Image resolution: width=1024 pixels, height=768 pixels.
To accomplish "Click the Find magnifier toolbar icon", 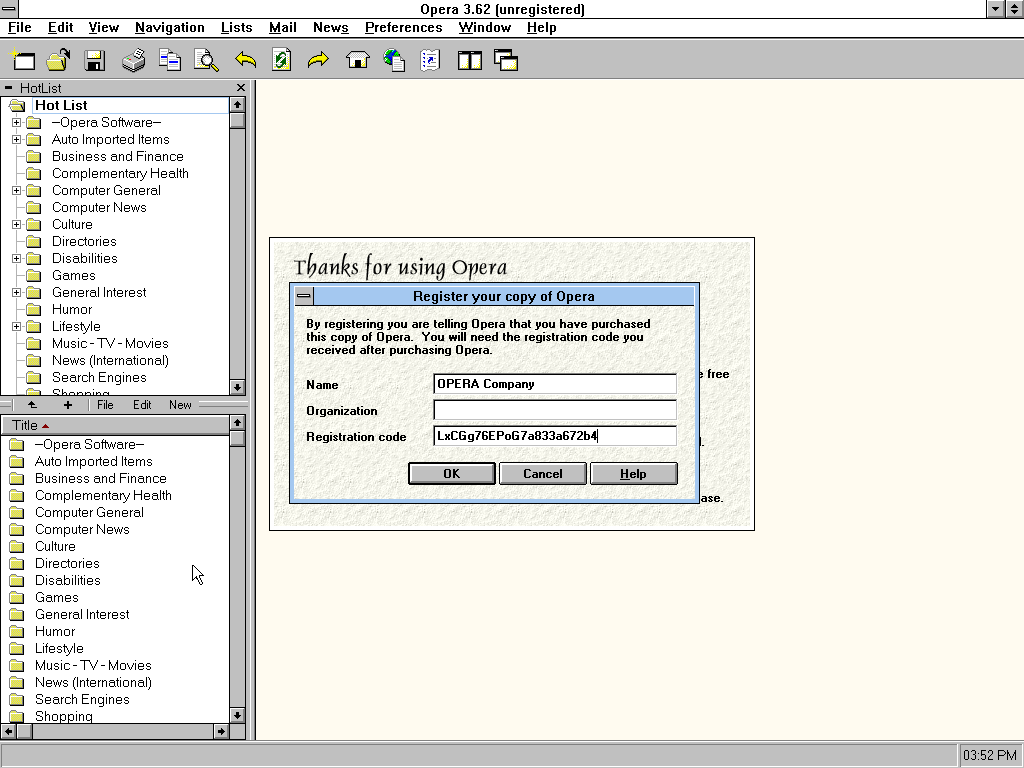I will pyautogui.click(x=206, y=60).
